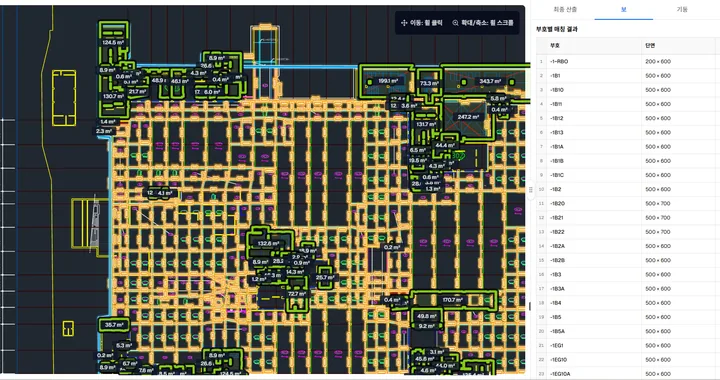Click the 500 × 700 value in -1B22 row

(x=658, y=232)
